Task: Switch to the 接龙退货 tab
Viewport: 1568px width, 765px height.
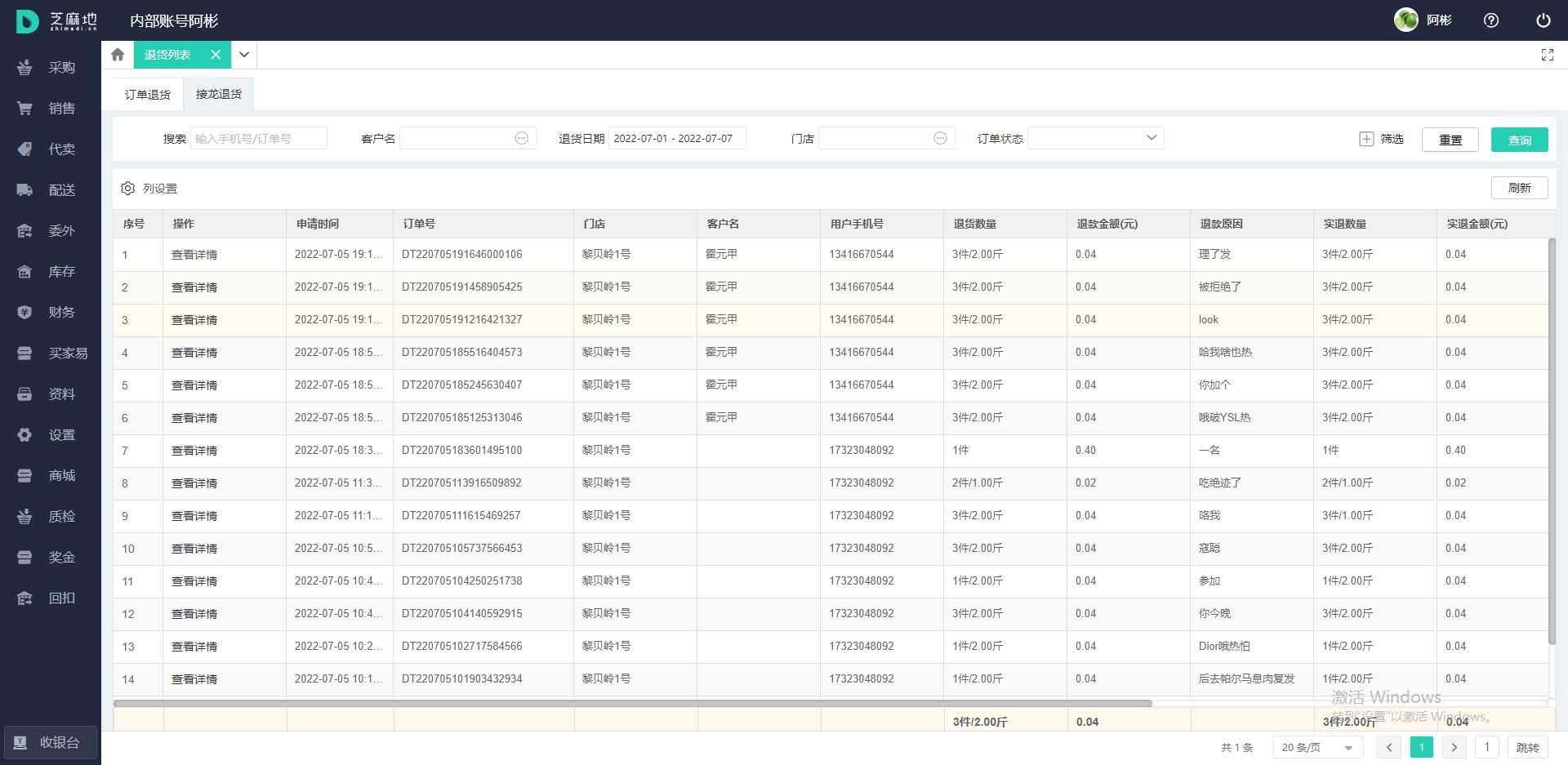Action: click(x=219, y=95)
